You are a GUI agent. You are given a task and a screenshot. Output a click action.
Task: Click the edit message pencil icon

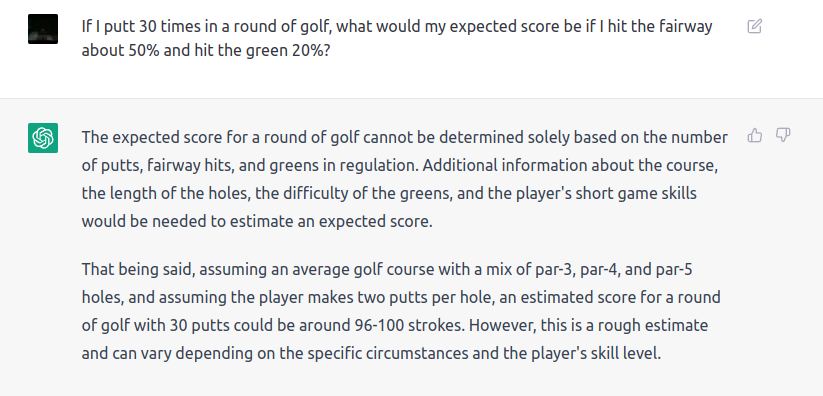pos(755,26)
